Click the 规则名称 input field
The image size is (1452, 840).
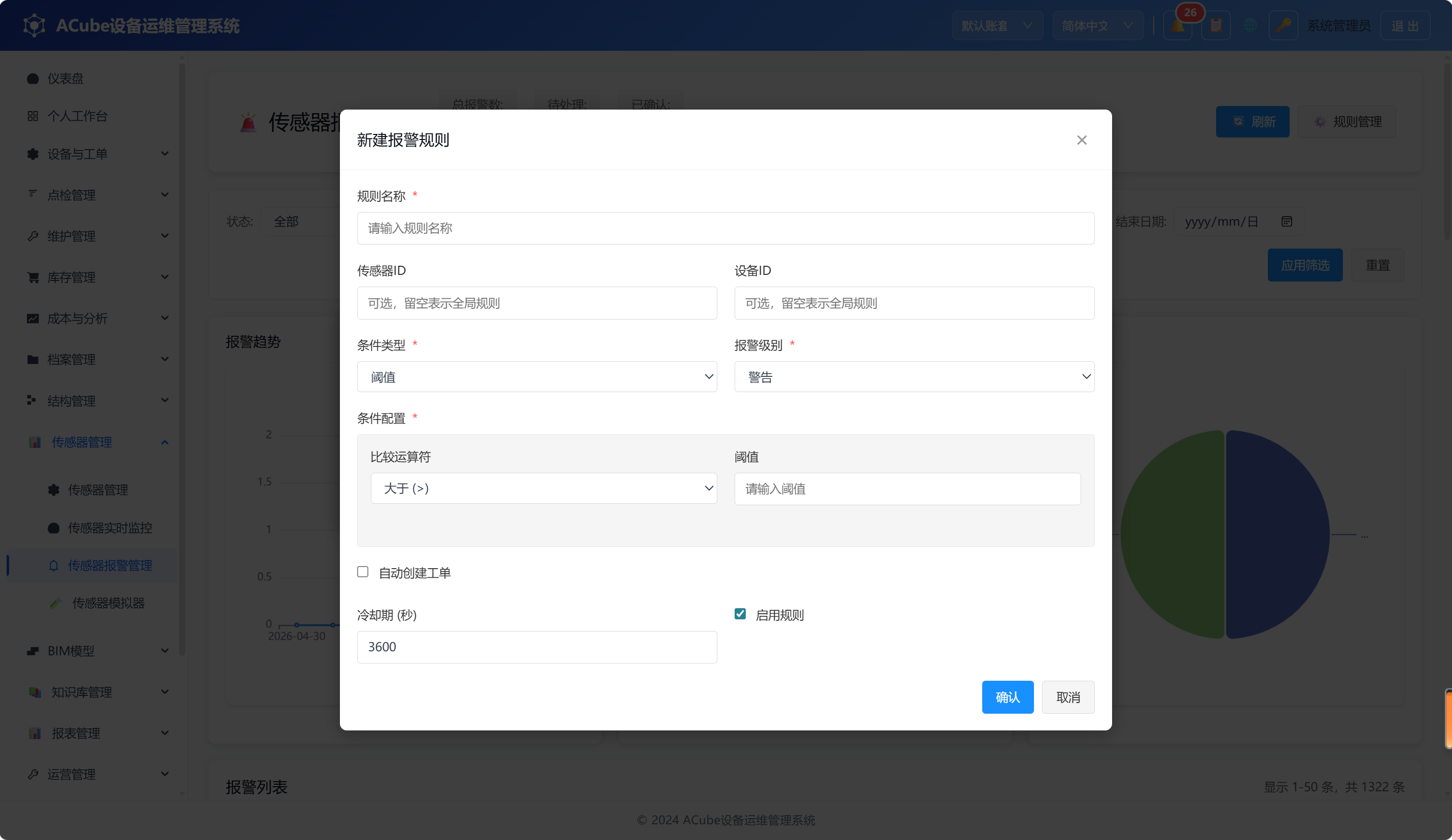pos(725,228)
